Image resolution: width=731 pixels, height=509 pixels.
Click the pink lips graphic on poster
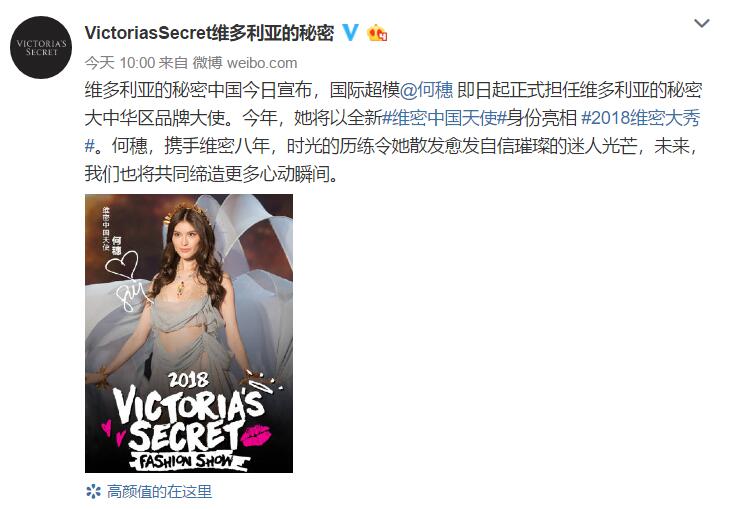tap(256, 435)
